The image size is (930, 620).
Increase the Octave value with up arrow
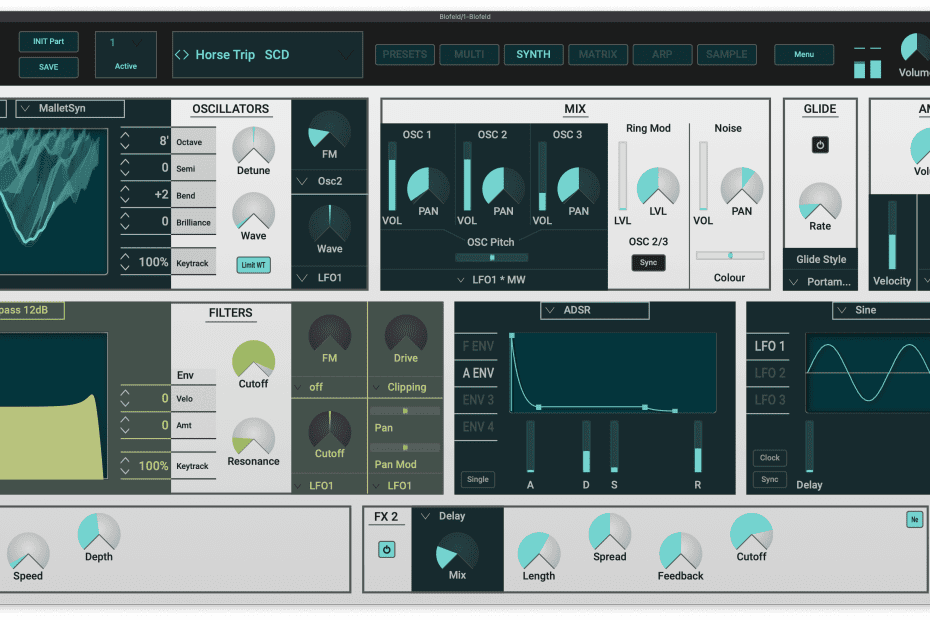point(125,135)
